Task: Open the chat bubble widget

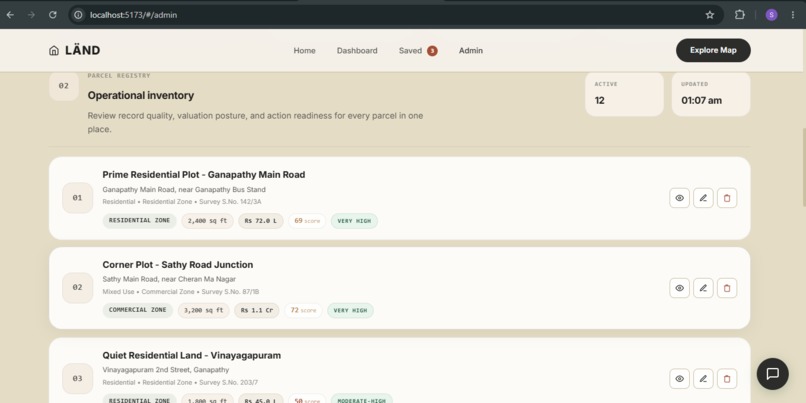Action: coord(772,374)
